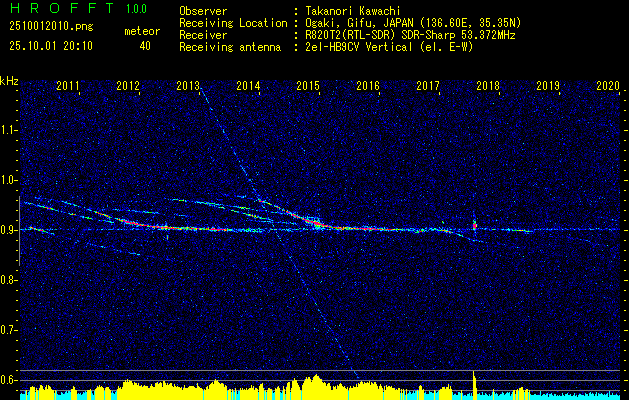This screenshot has width=629, height=400.
Task: Click the Ogaki, Gifu, JAPAN location text
Action: click(x=413, y=23)
